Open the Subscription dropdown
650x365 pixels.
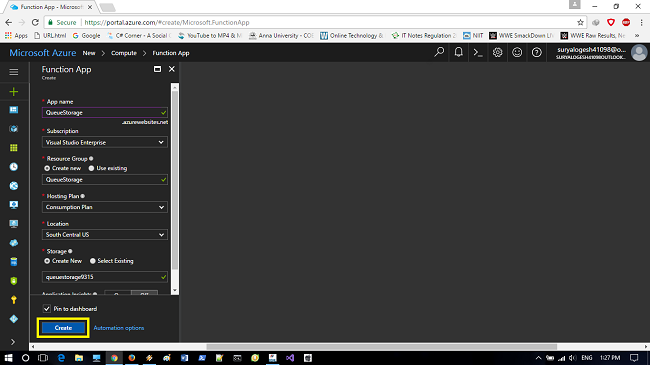pos(105,142)
